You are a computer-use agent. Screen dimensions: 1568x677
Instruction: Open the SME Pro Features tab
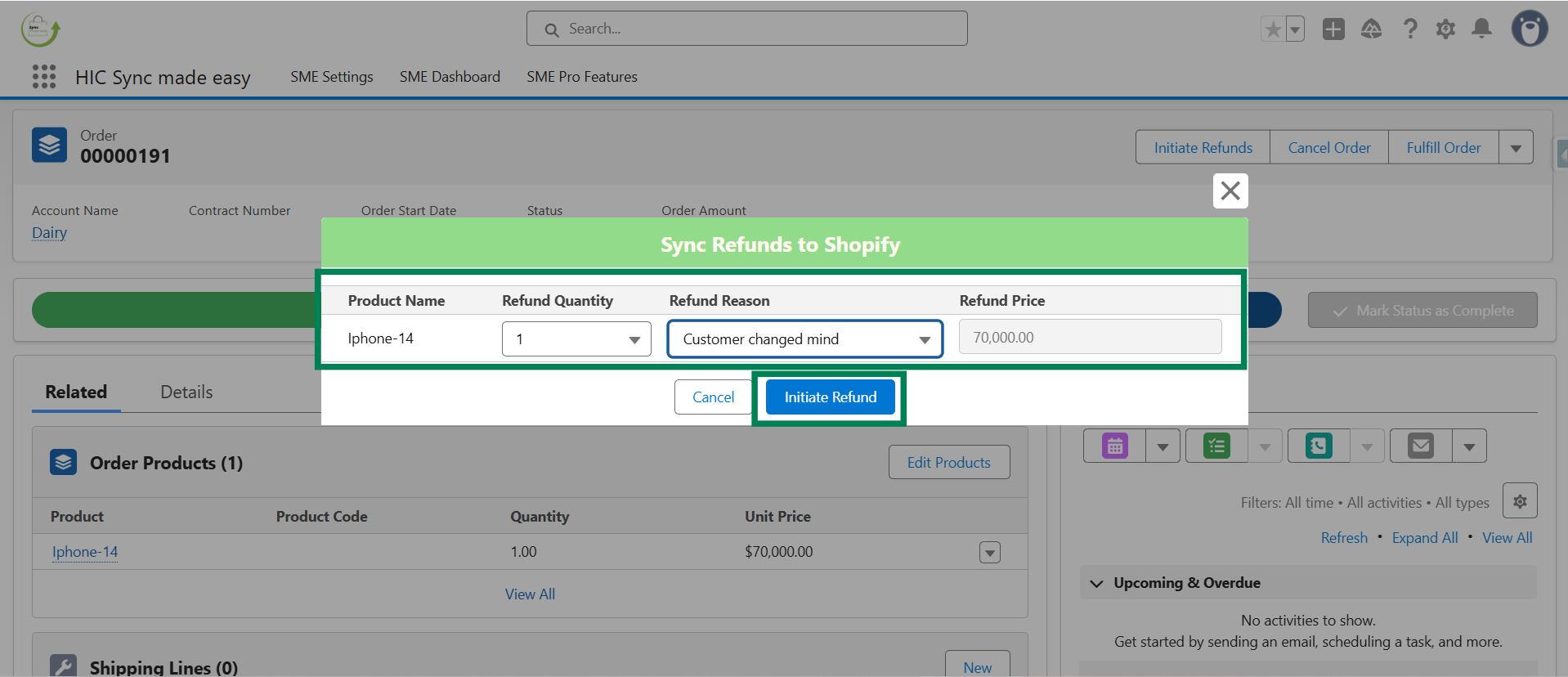point(582,77)
